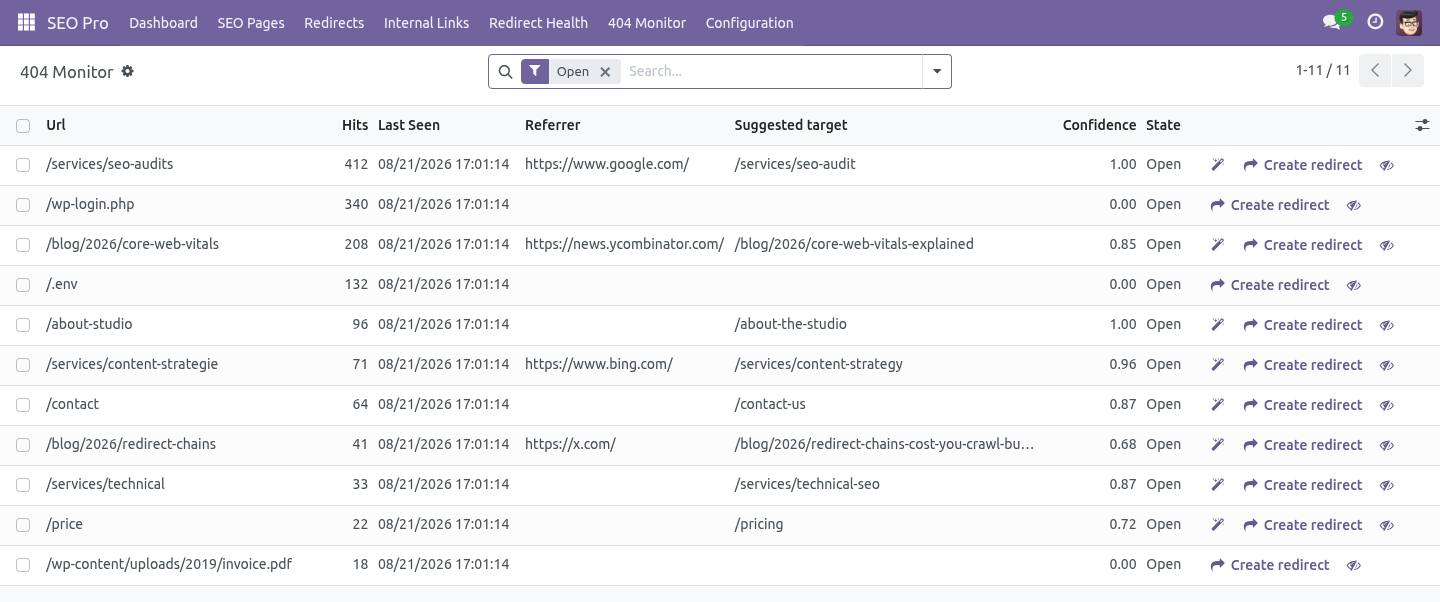Click the magic wand icon for /about-studio

(x=1217, y=325)
